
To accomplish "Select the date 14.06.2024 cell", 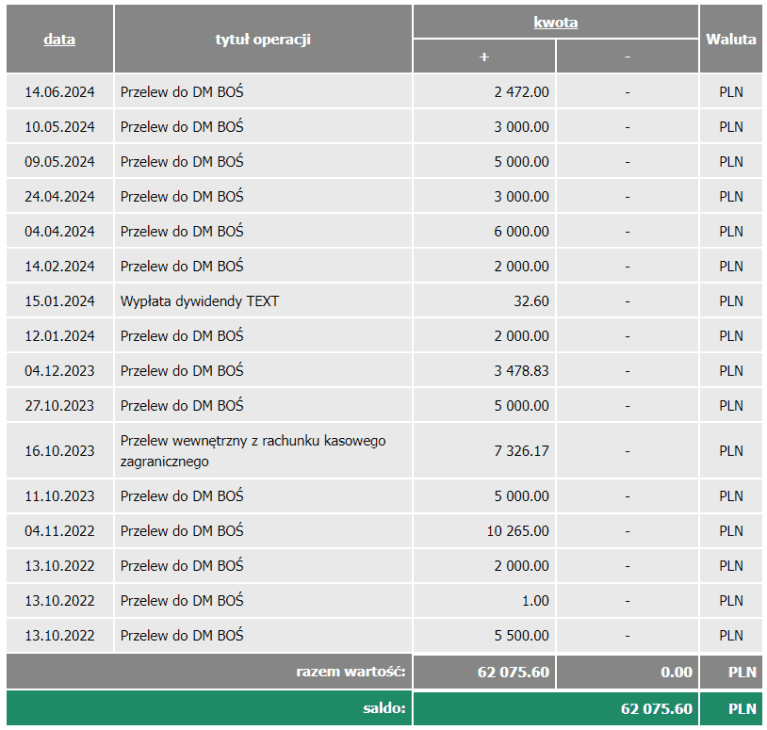I will coord(60,92).
